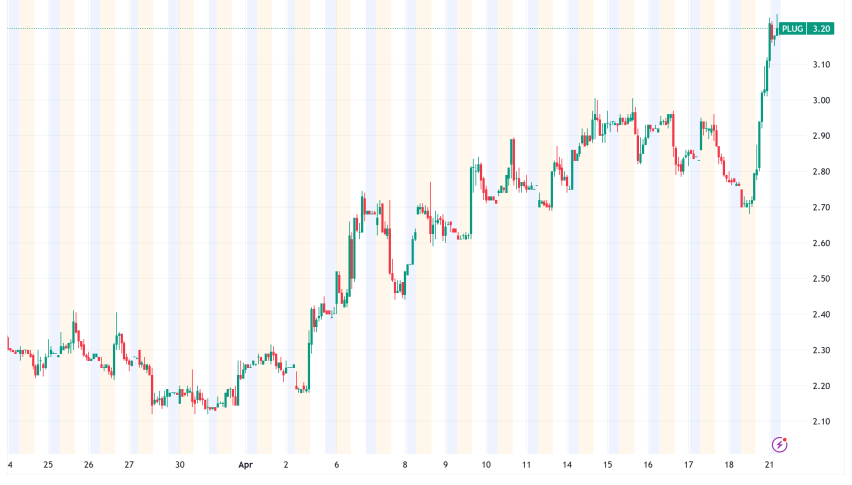Image resolution: width=852 pixels, height=485 pixels.
Task: Click the 3.20 current price tag
Action: point(821,29)
